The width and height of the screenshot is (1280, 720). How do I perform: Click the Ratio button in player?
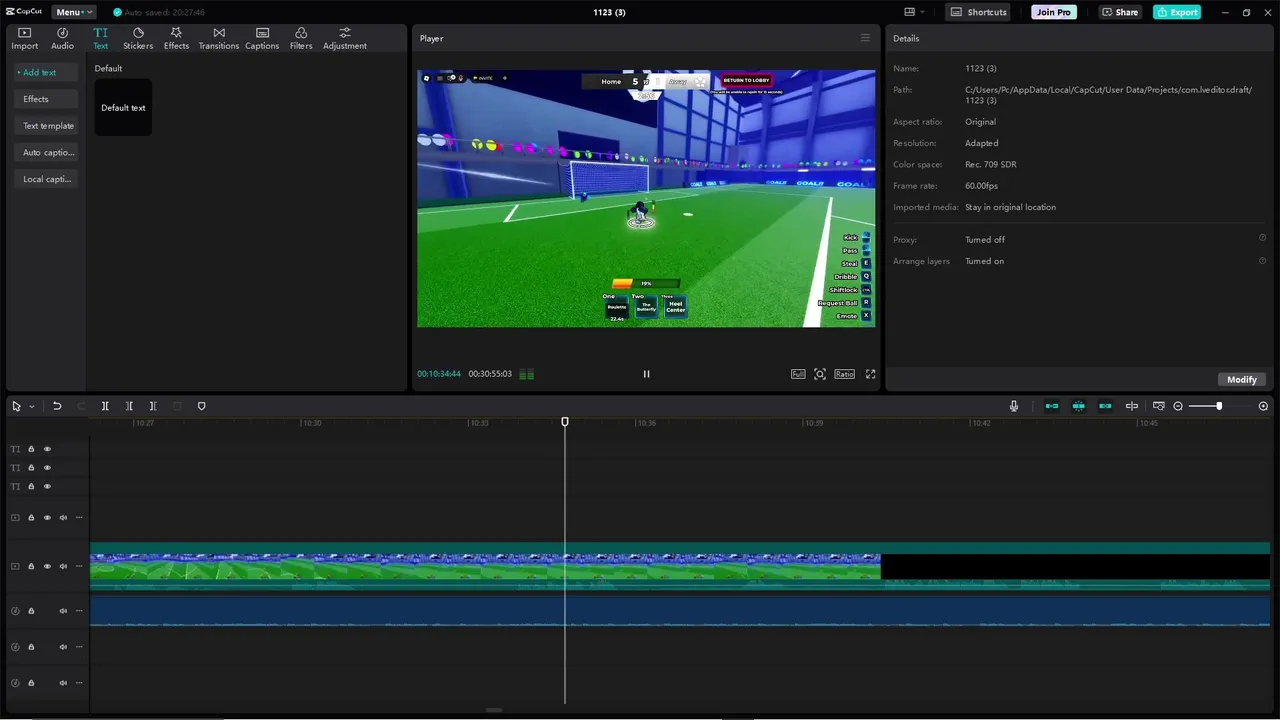[845, 374]
